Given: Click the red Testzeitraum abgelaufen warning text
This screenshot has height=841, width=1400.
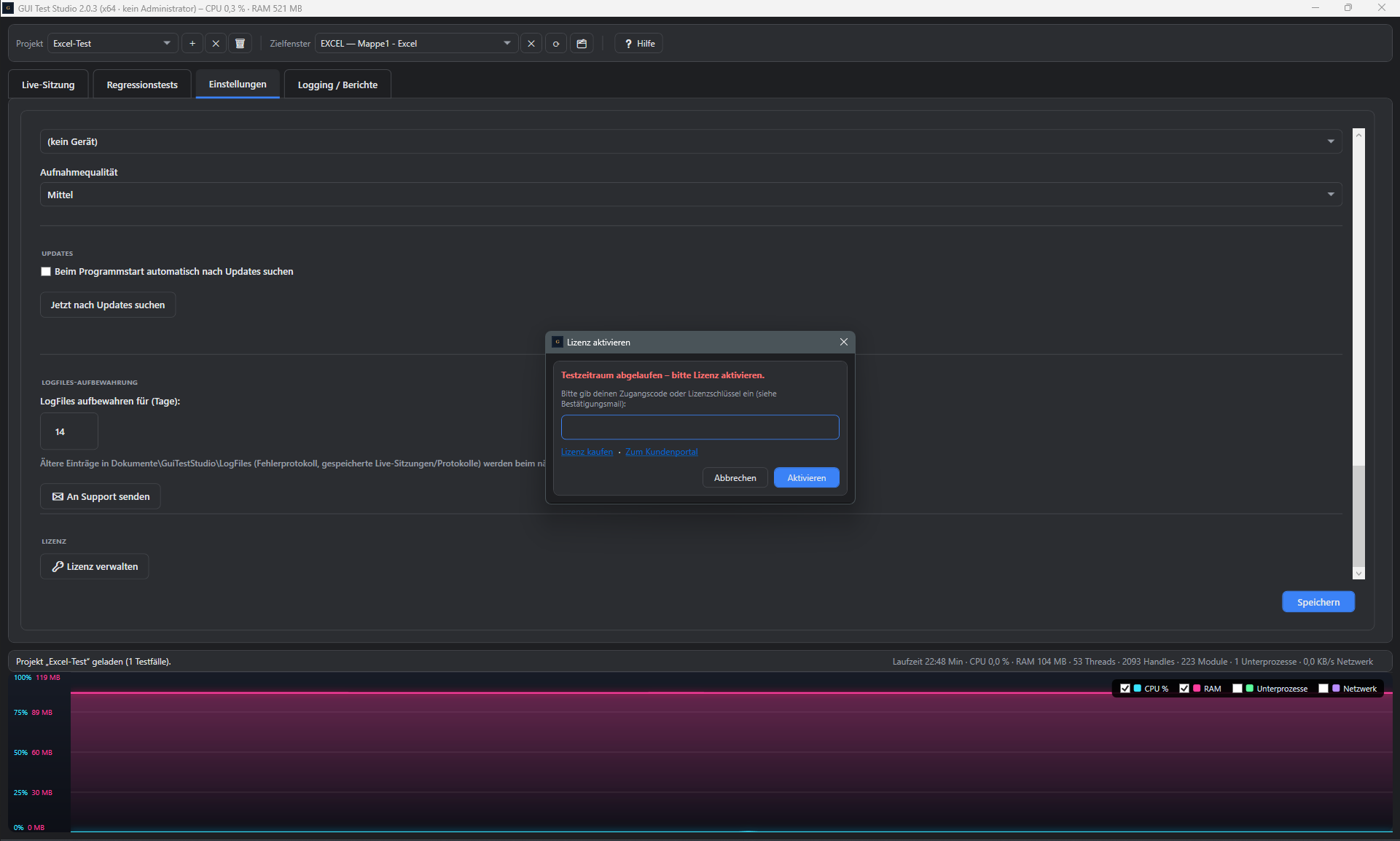Looking at the screenshot, I should (x=662, y=375).
